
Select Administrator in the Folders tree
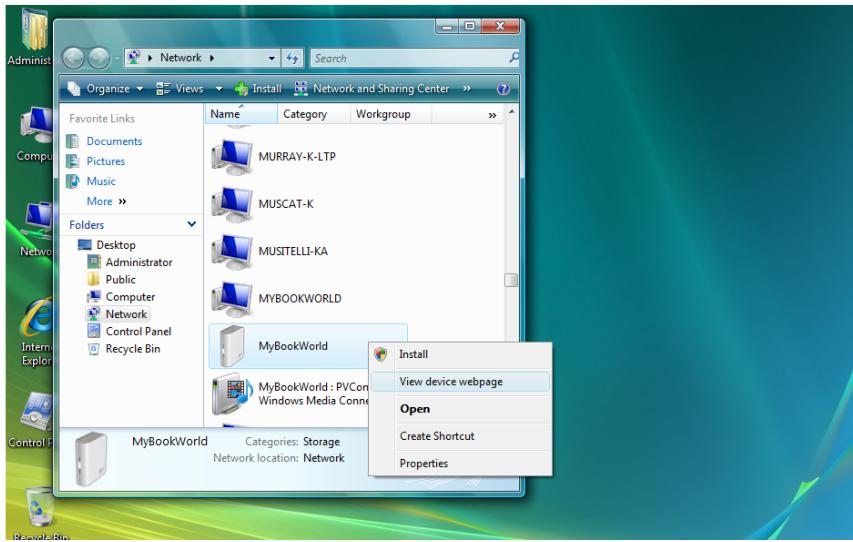click(139, 262)
